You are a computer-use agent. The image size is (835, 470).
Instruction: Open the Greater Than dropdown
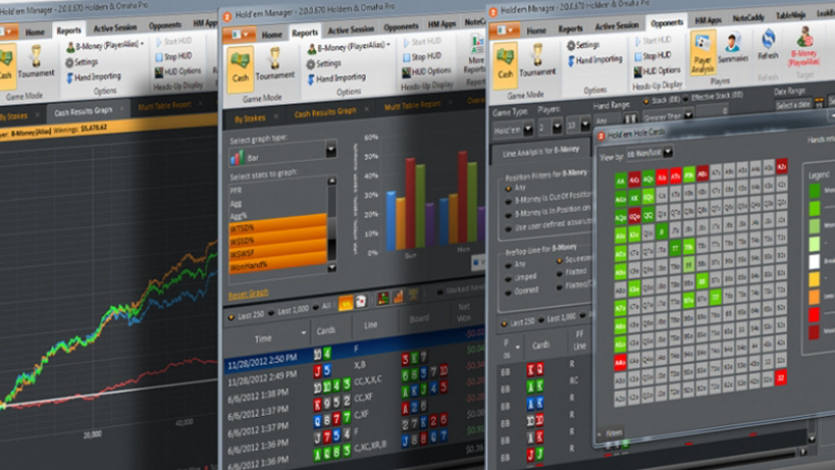click(688, 114)
